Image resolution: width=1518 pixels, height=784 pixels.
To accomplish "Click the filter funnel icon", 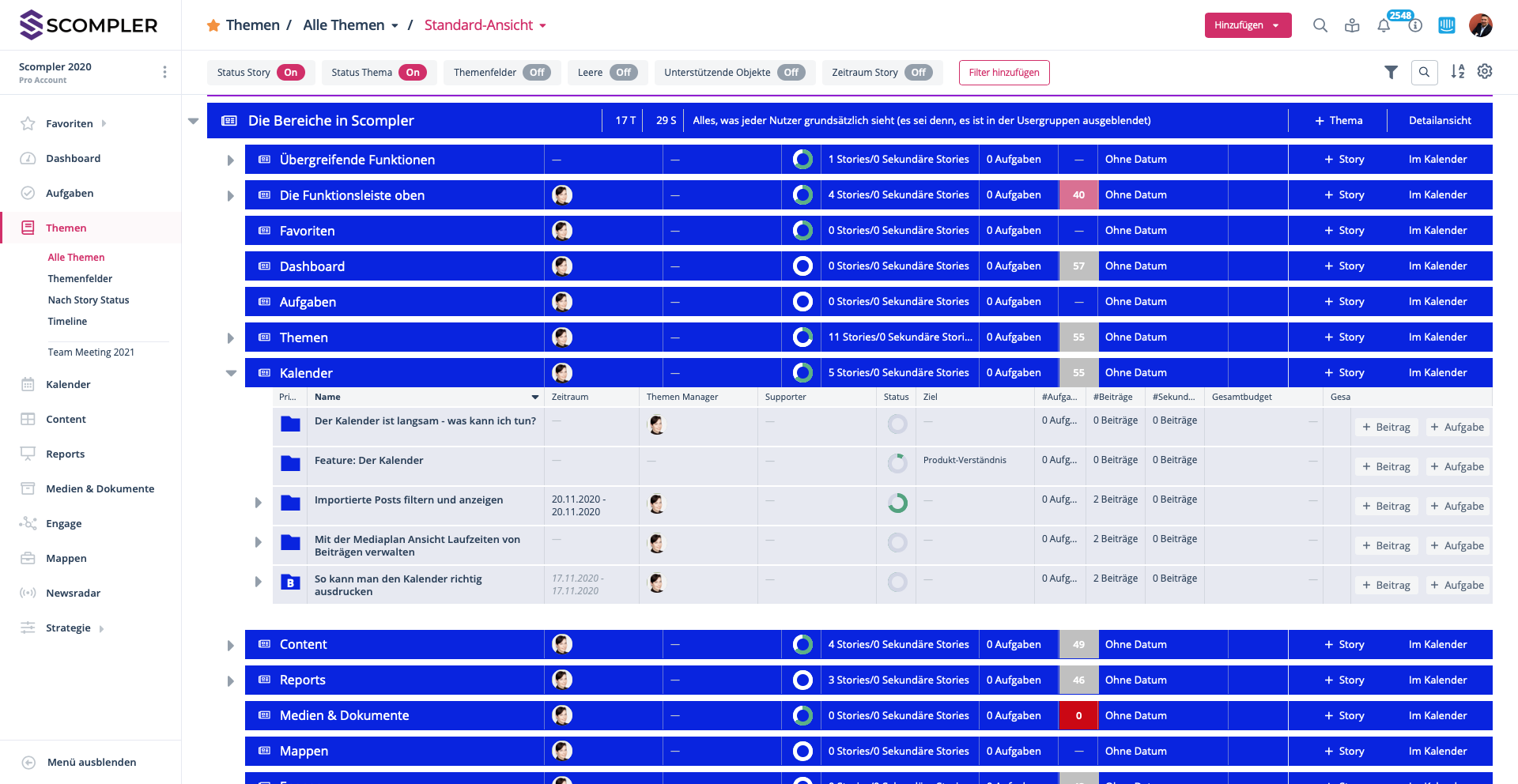I will 1391,72.
